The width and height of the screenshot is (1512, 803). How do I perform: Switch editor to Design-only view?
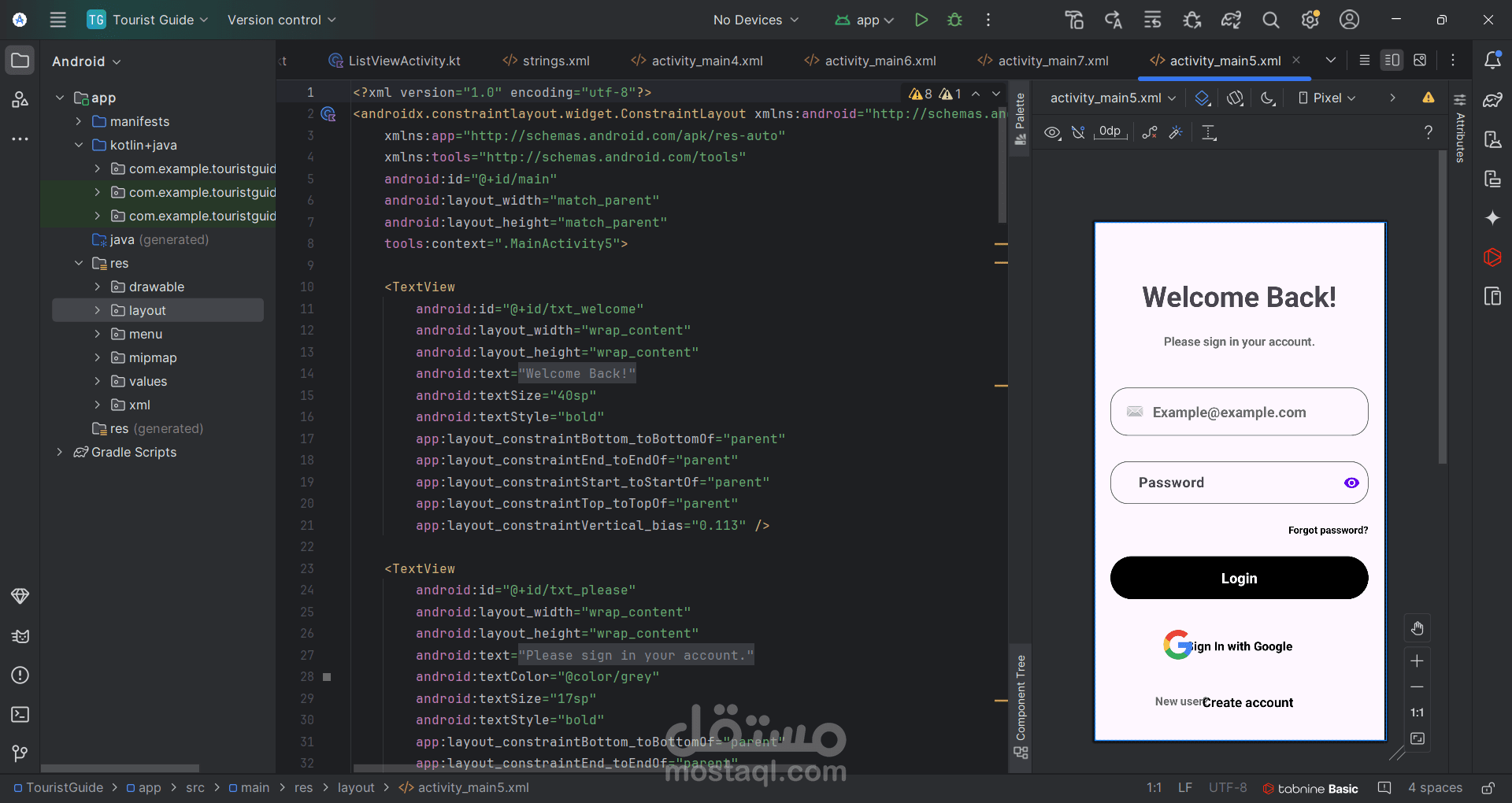point(1420,60)
